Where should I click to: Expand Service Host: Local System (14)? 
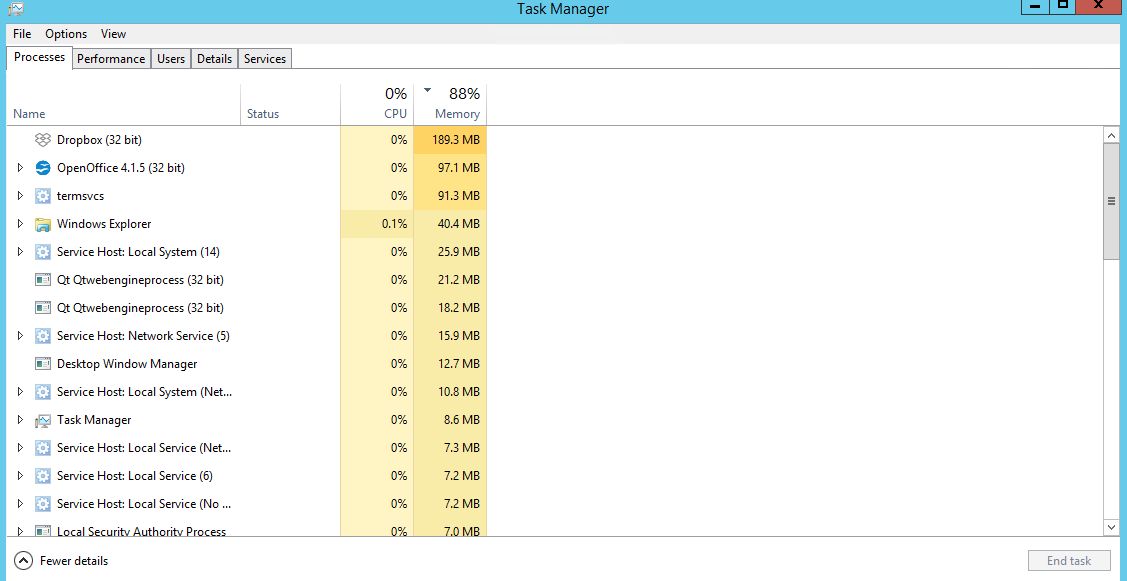(20, 252)
